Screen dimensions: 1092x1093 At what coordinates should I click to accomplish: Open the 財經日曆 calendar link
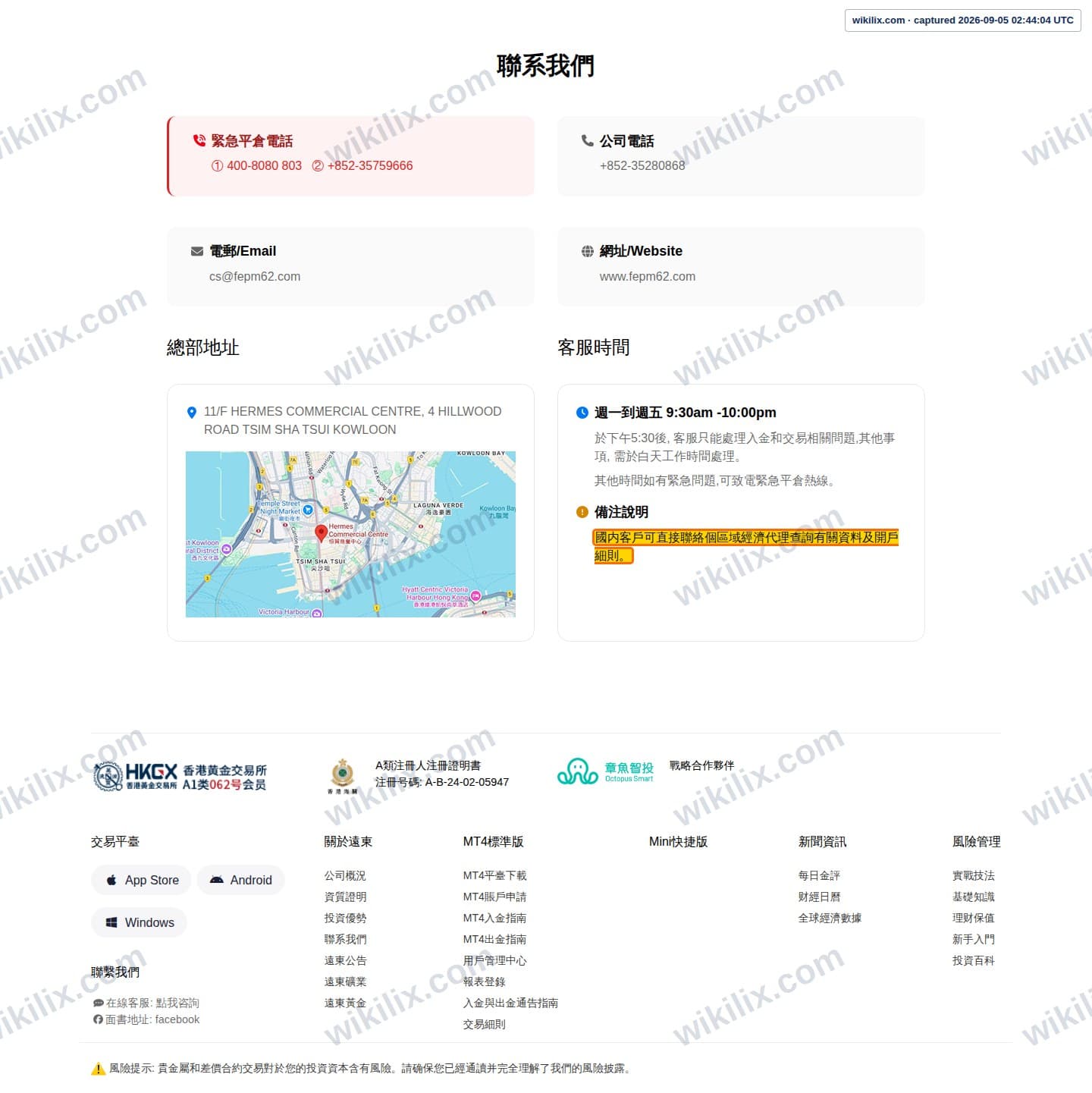point(819,897)
